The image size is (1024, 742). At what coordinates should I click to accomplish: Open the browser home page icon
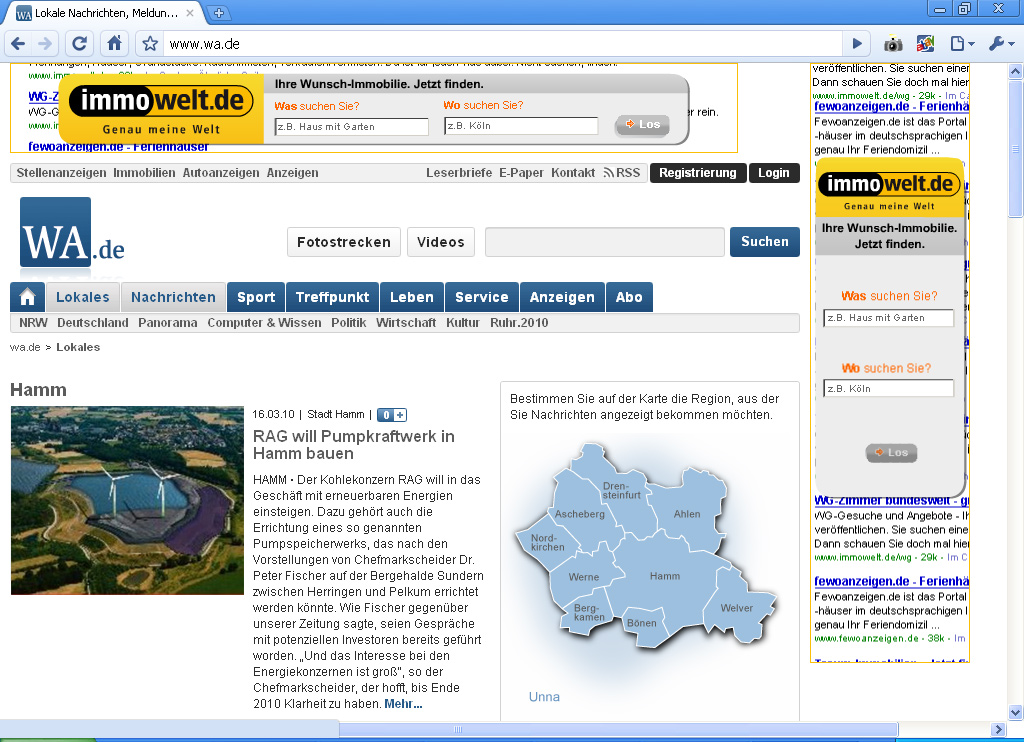tap(114, 44)
